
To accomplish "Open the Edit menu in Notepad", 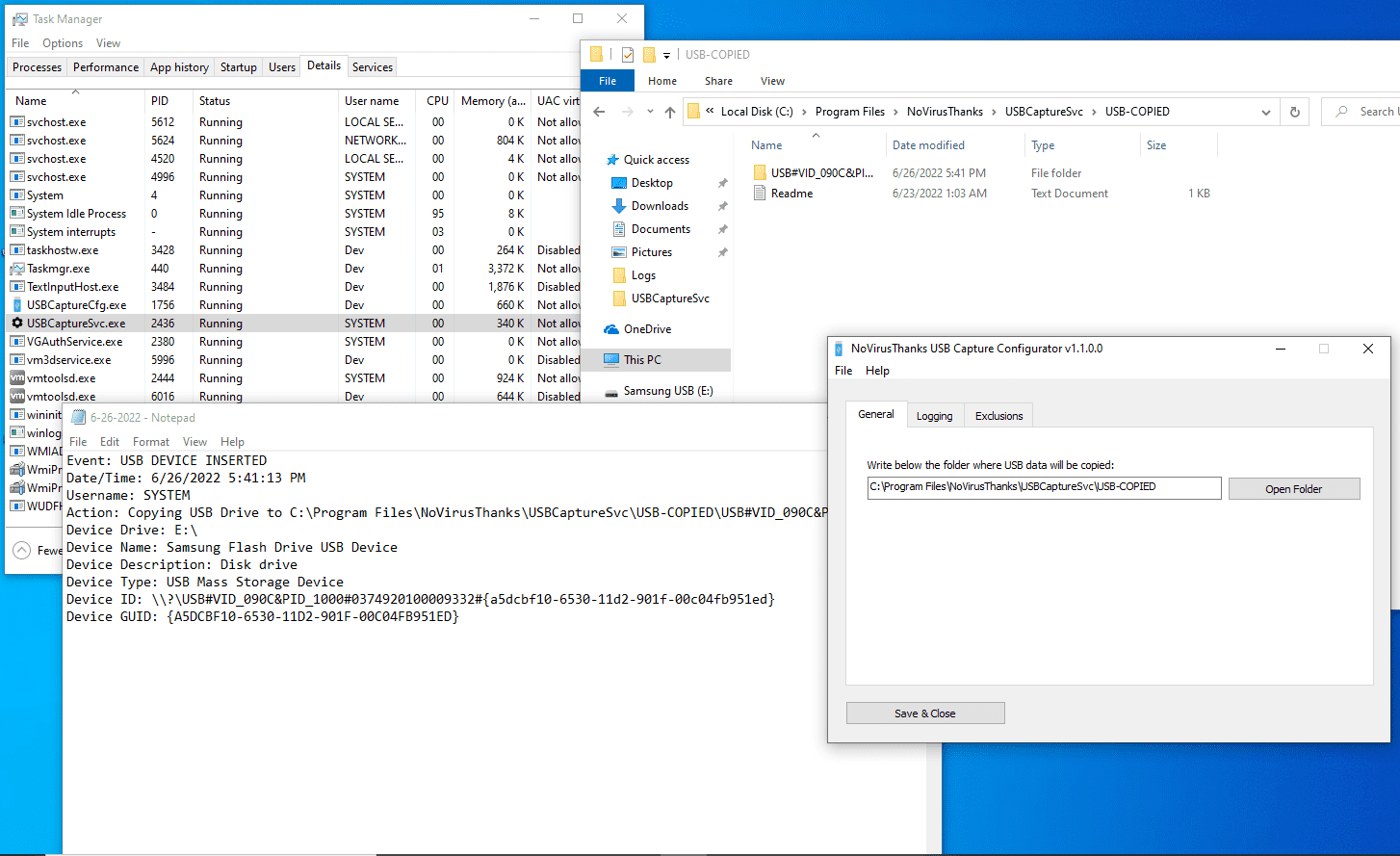I will coord(110,442).
